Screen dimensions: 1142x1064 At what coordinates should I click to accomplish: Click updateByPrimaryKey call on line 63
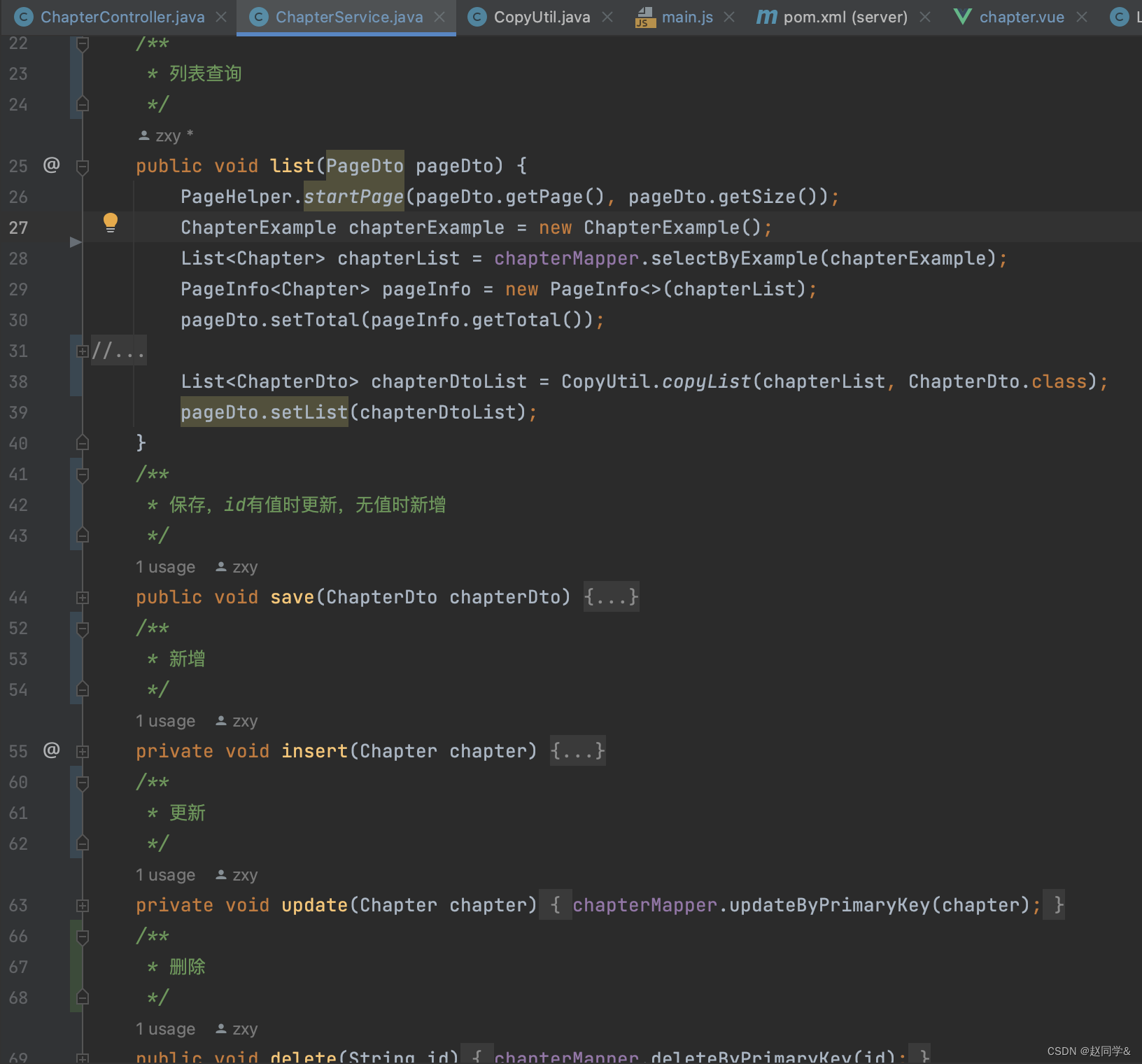829,905
